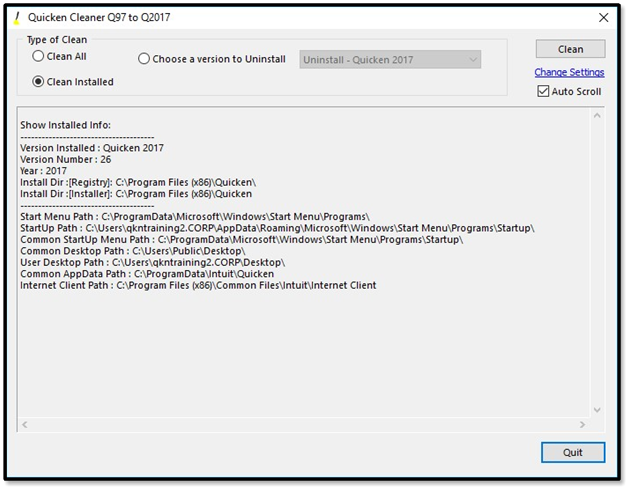Select the Clean All radio option
This screenshot has width=630, height=491.
coord(39,58)
